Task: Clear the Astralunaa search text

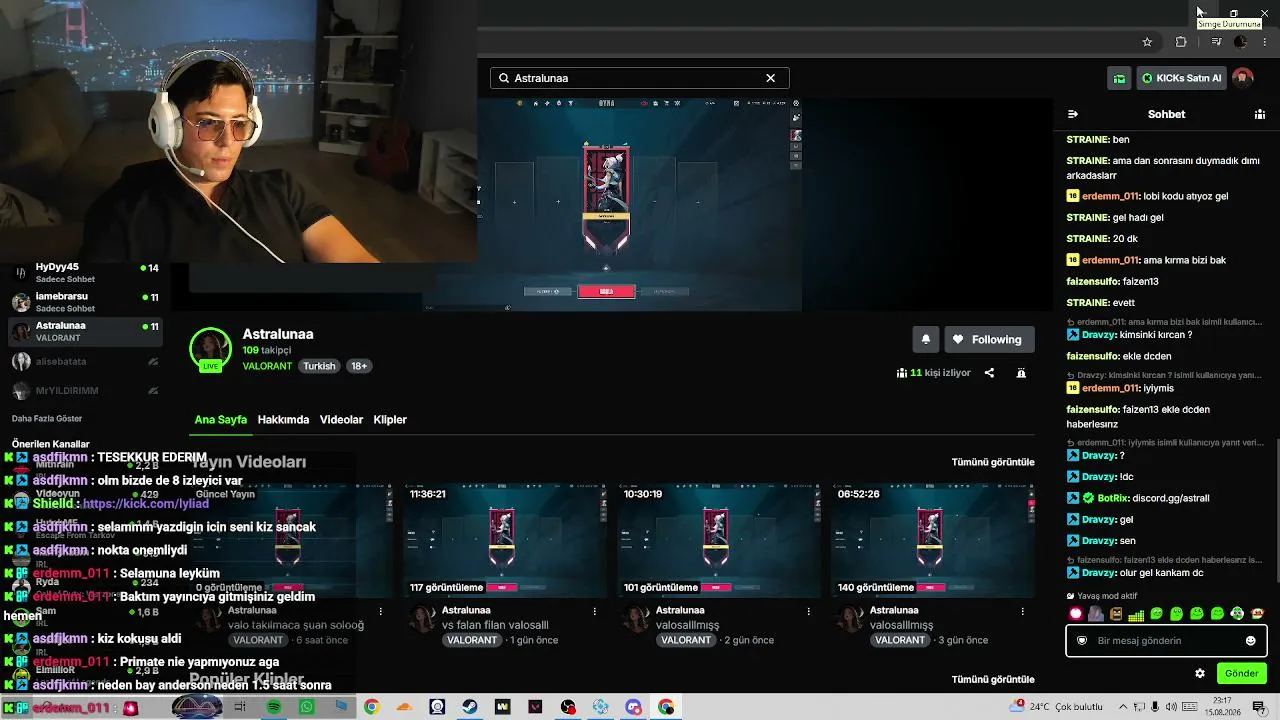Action: coord(771,78)
